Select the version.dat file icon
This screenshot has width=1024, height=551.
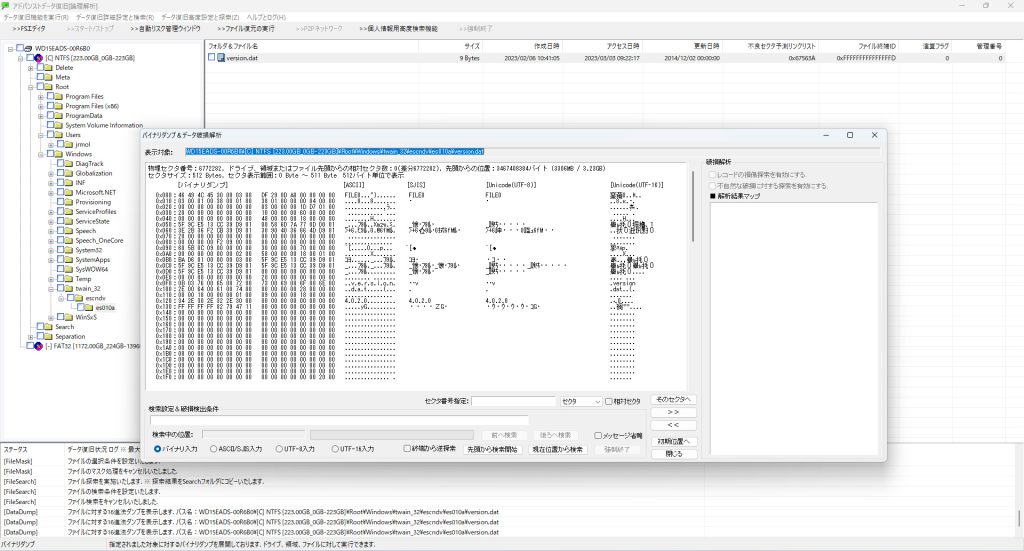click(222, 58)
